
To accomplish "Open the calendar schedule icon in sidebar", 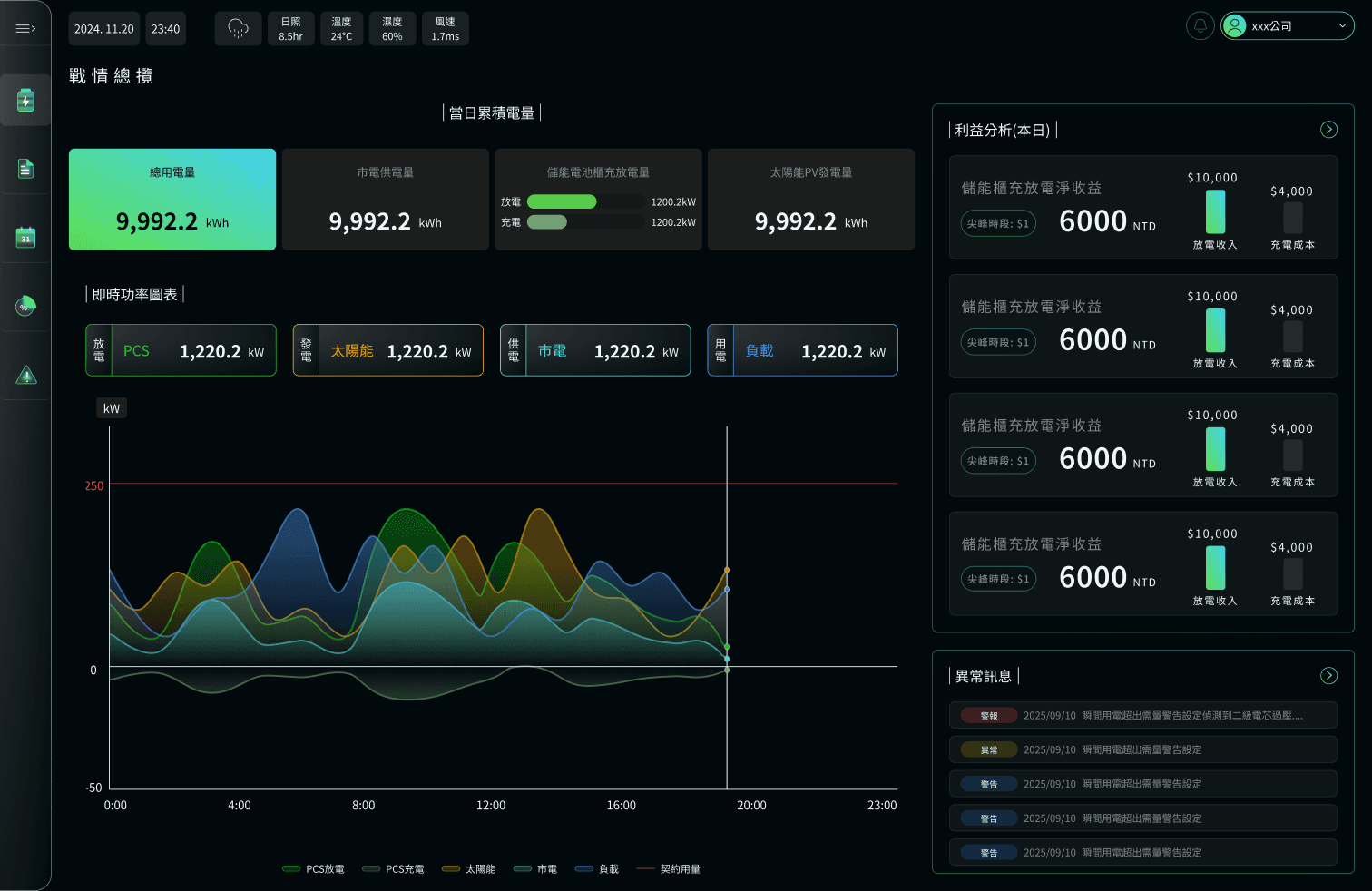I will pyautogui.click(x=24, y=236).
